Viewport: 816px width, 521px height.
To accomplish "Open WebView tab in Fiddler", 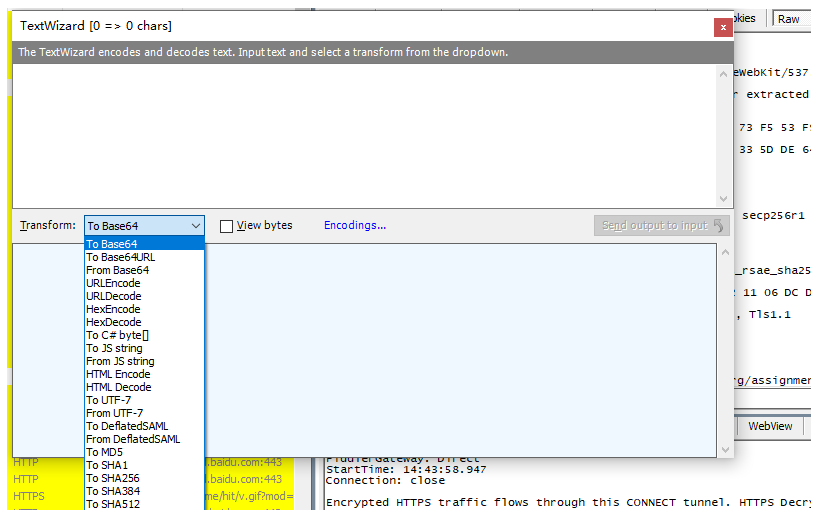I will pyautogui.click(x=770, y=426).
